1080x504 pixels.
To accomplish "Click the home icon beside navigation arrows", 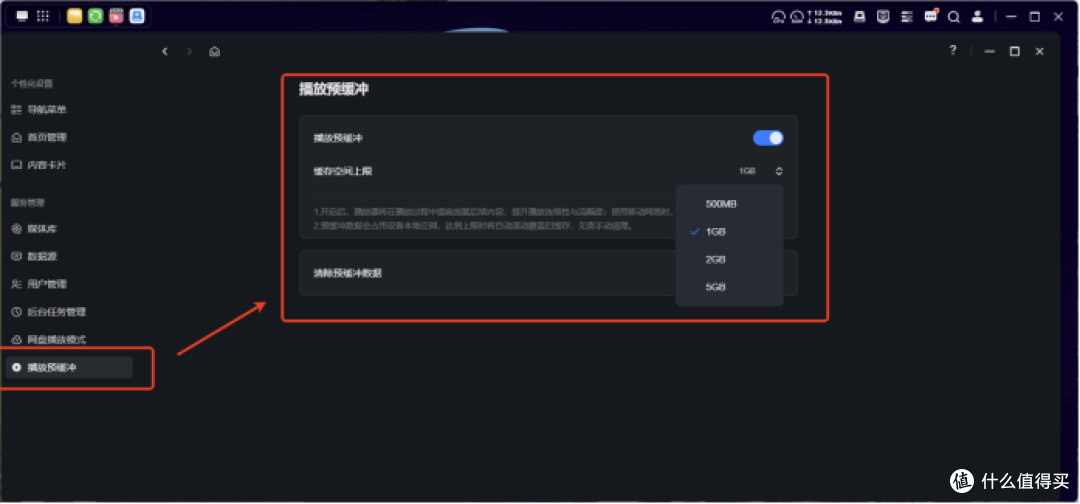I will [x=215, y=52].
